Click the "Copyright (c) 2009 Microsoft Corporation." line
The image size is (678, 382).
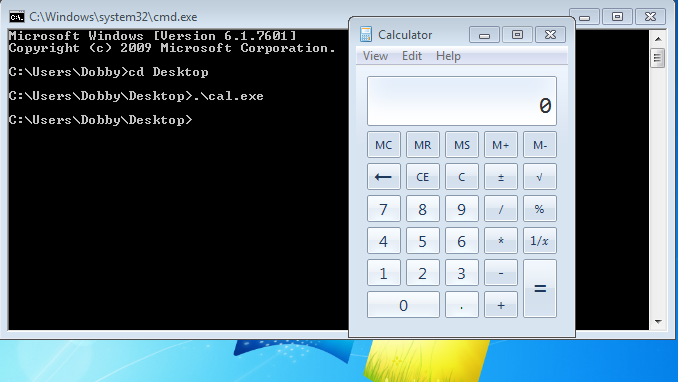click(172, 48)
